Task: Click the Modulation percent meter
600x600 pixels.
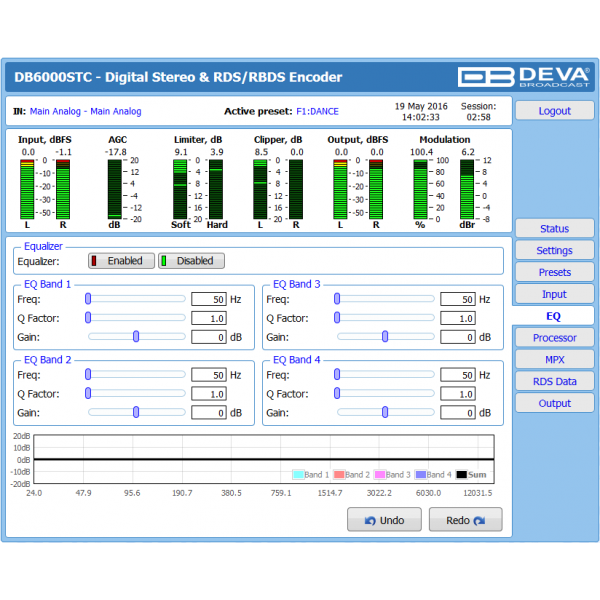Action: tap(420, 189)
